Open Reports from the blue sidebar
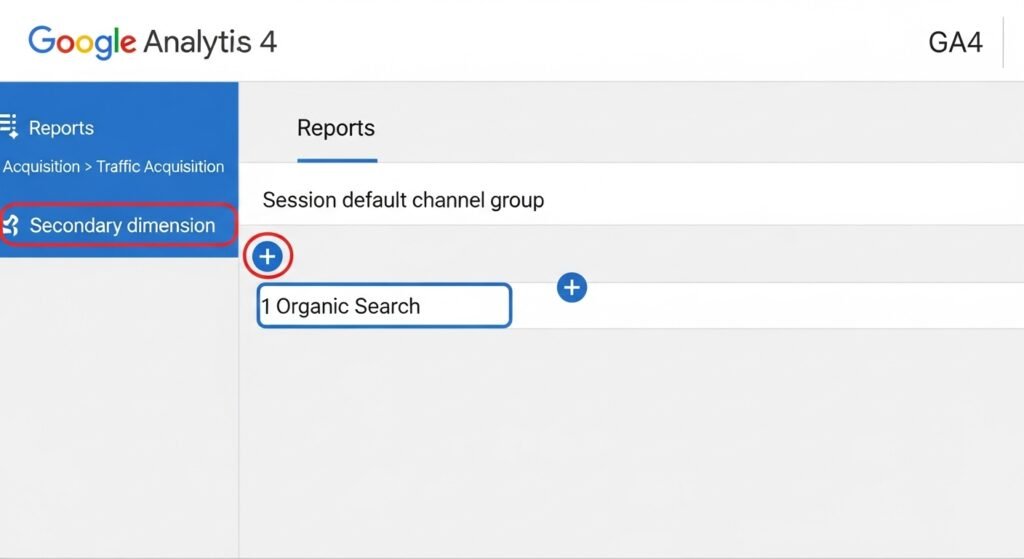1024x559 pixels. coord(61,128)
